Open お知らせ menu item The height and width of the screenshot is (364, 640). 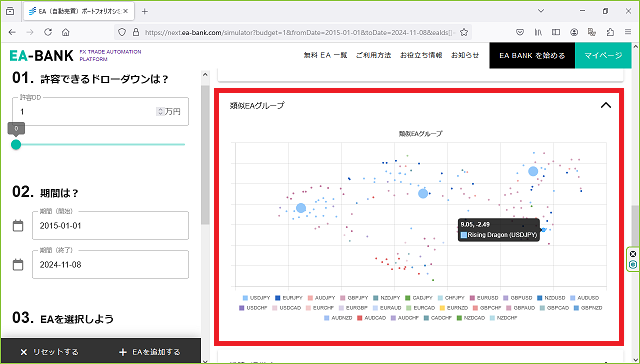click(x=465, y=55)
